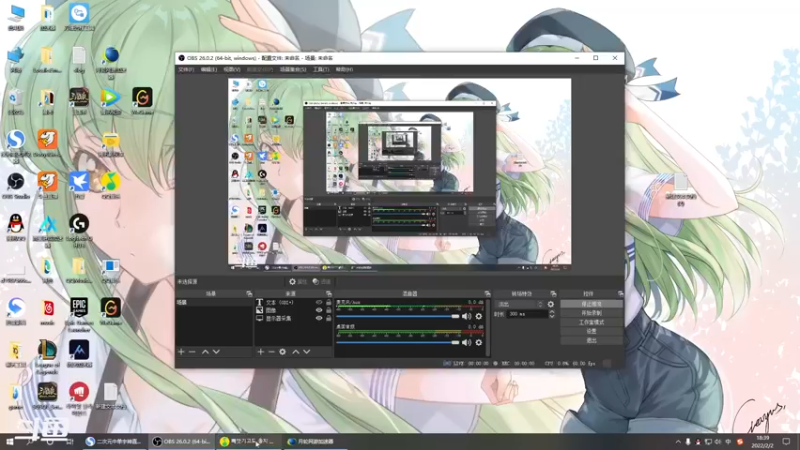Viewport: 800px width, 450px height.
Task: Remove selected source with minus icon
Action: point(271,352)
